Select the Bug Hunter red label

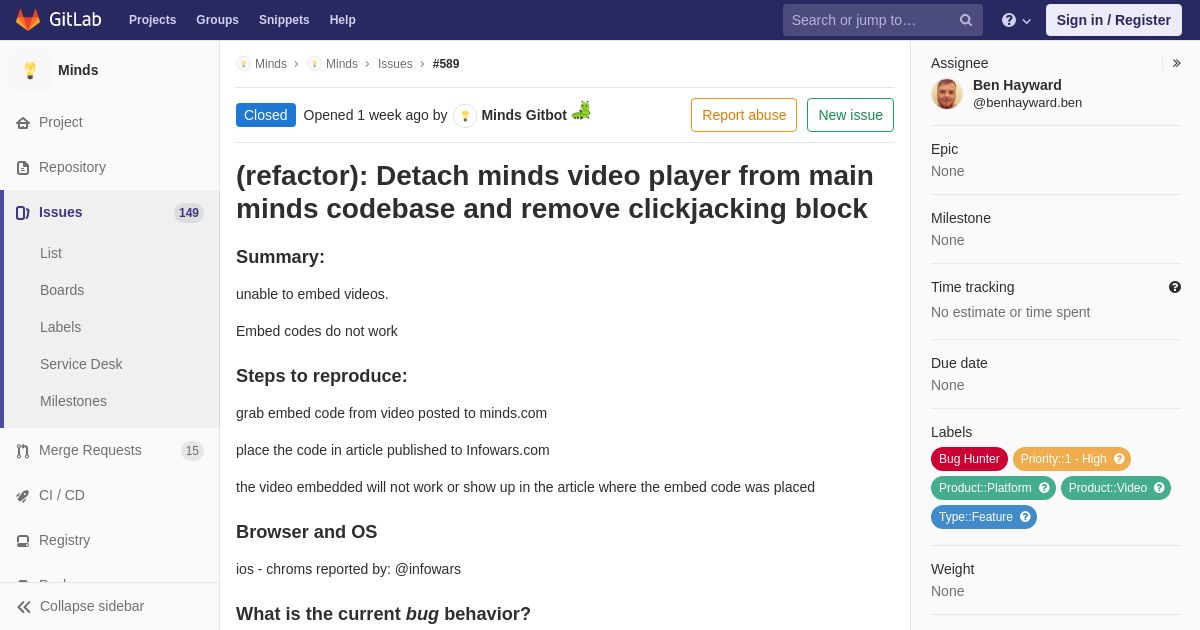[x=969, y=459]
